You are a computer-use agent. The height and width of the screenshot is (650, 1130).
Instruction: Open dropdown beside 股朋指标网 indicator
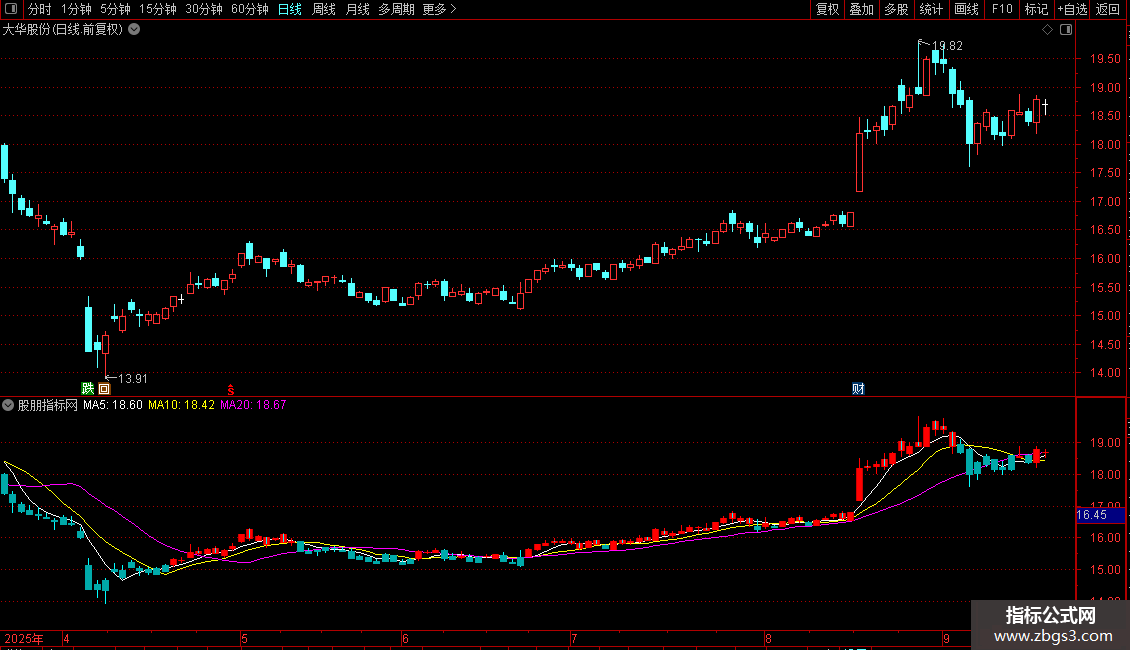[x=8, y=405]
